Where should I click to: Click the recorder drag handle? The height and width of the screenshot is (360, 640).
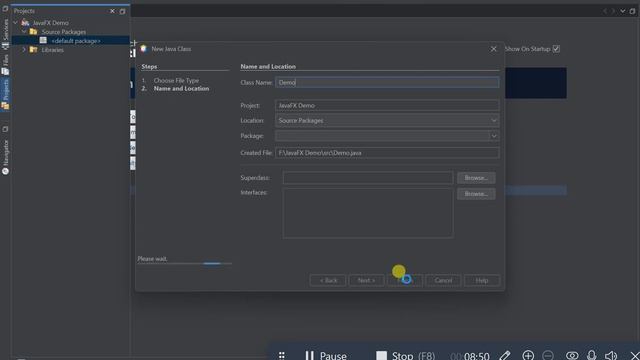click(282, 356)
